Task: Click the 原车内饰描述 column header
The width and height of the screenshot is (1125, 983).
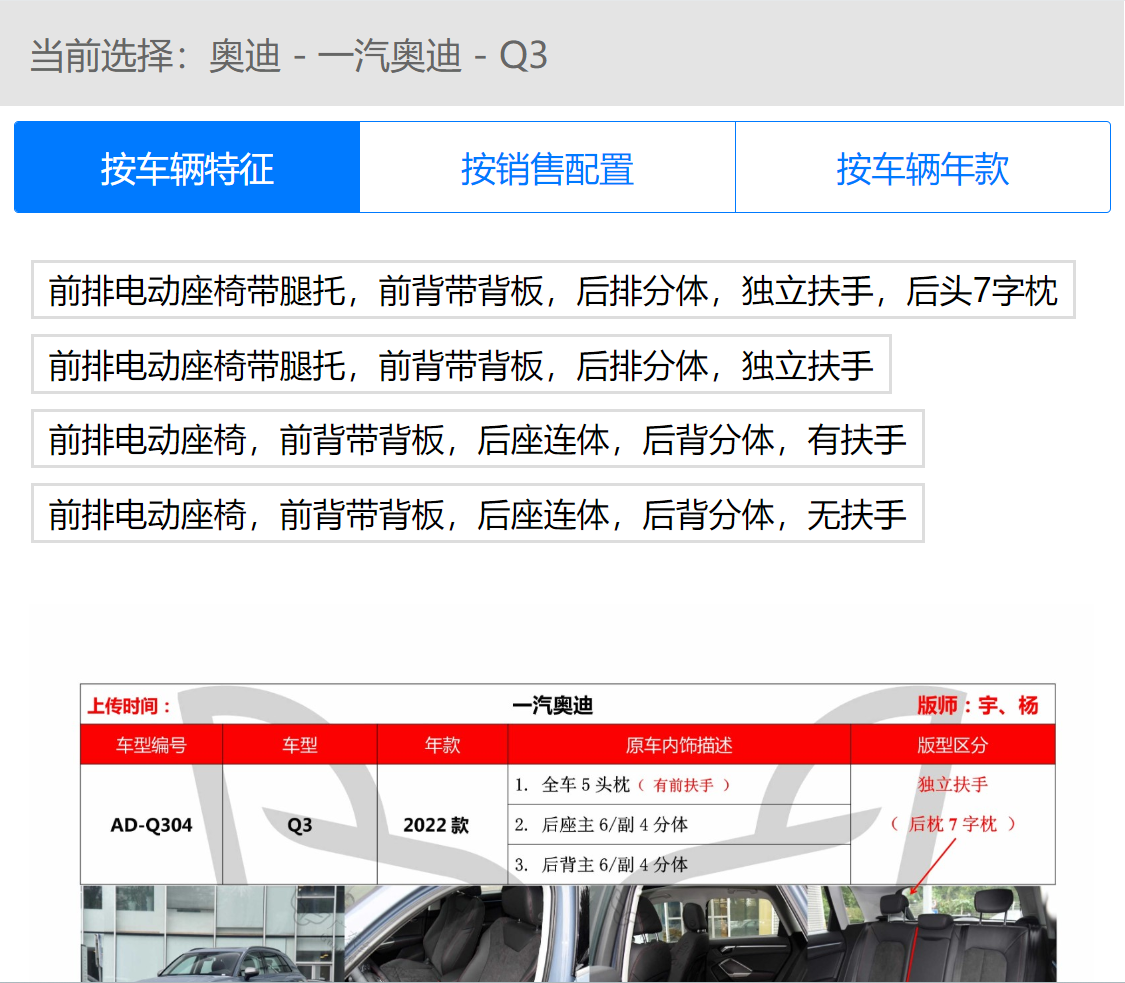Action: [679, 745]
